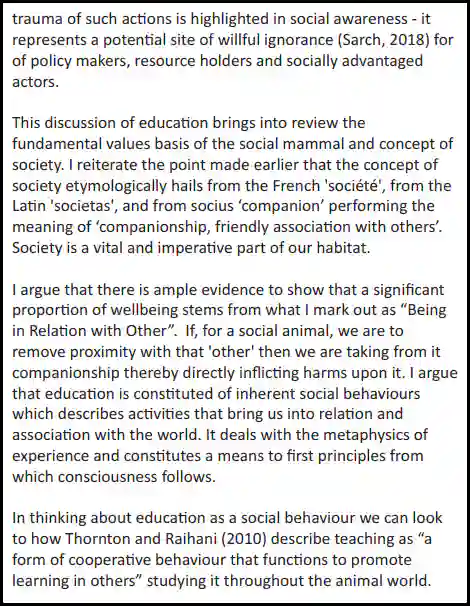Click the phrase 'which consciousness follows'

point(114,477)
